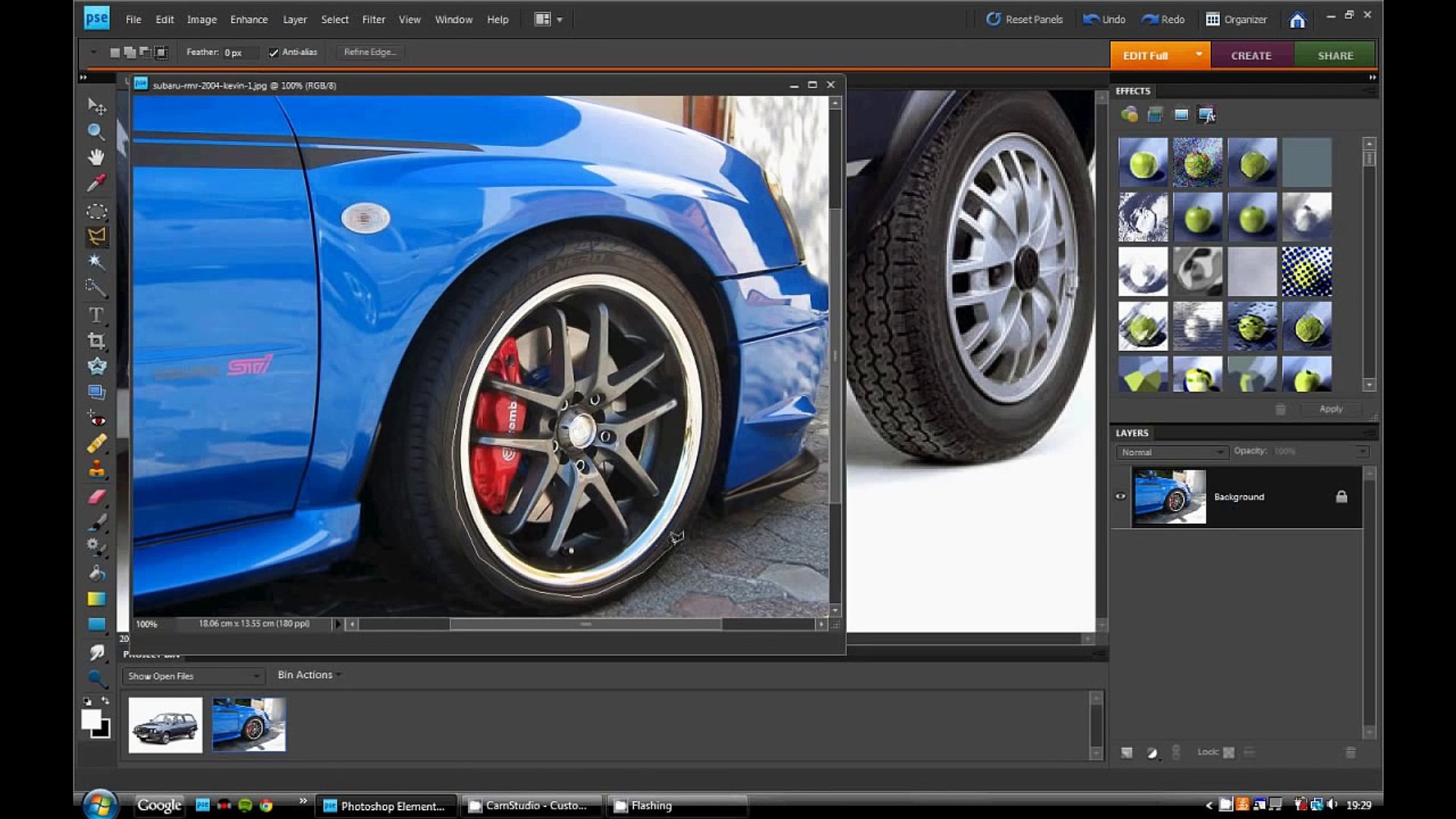Click the foreground color swatch
1456x819 pixels.
click(90, 719)
